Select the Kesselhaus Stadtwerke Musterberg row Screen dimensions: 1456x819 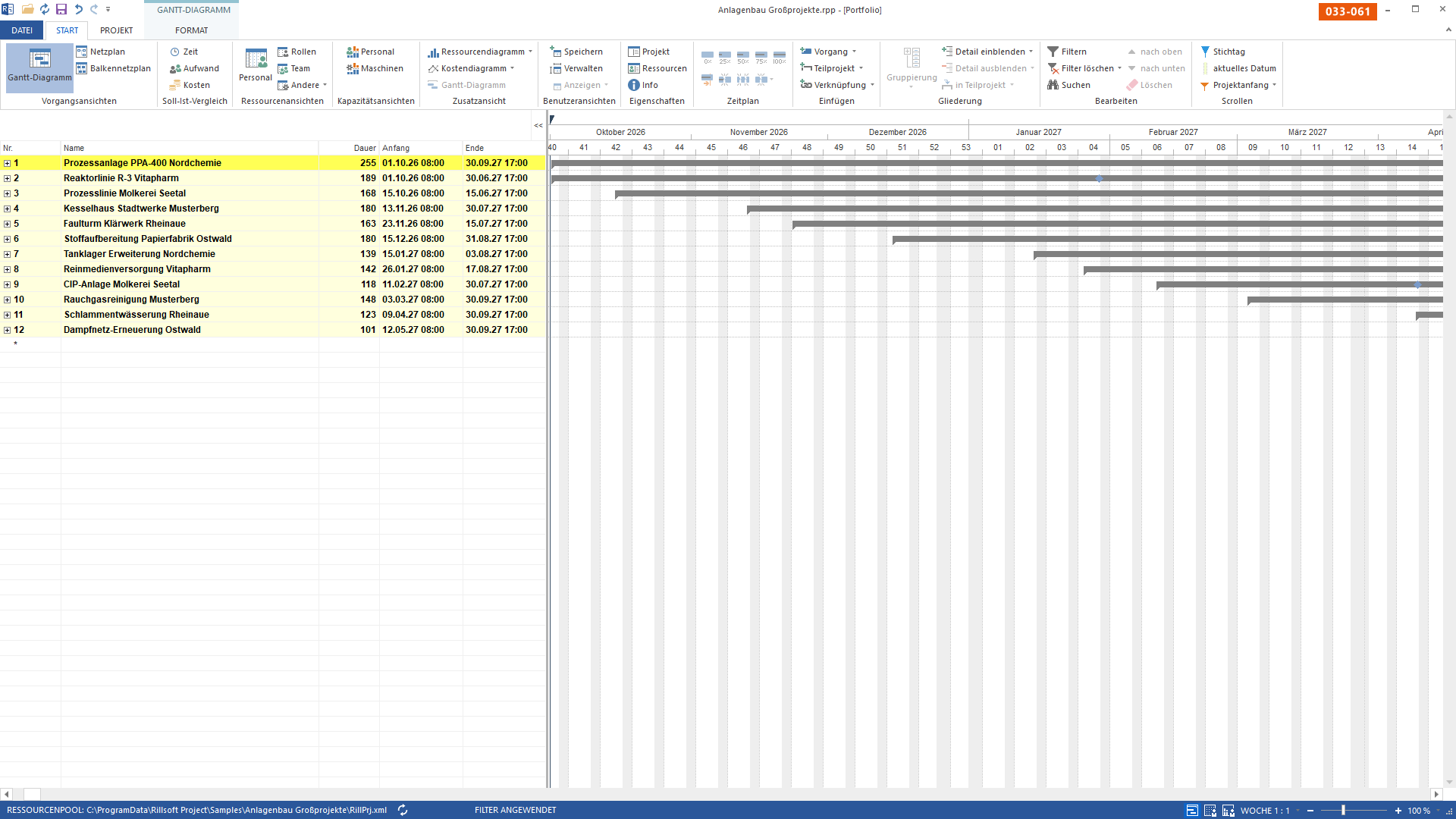273,209
